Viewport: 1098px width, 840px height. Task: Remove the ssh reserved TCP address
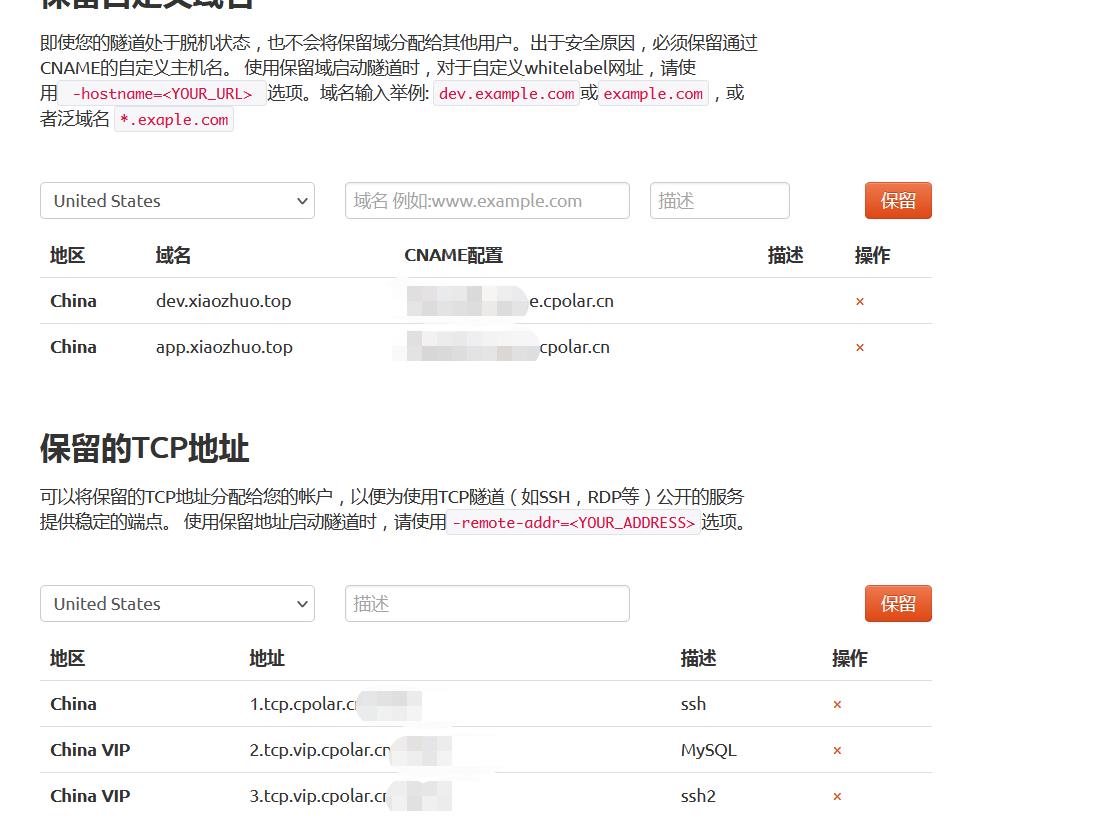click(837, 705)
